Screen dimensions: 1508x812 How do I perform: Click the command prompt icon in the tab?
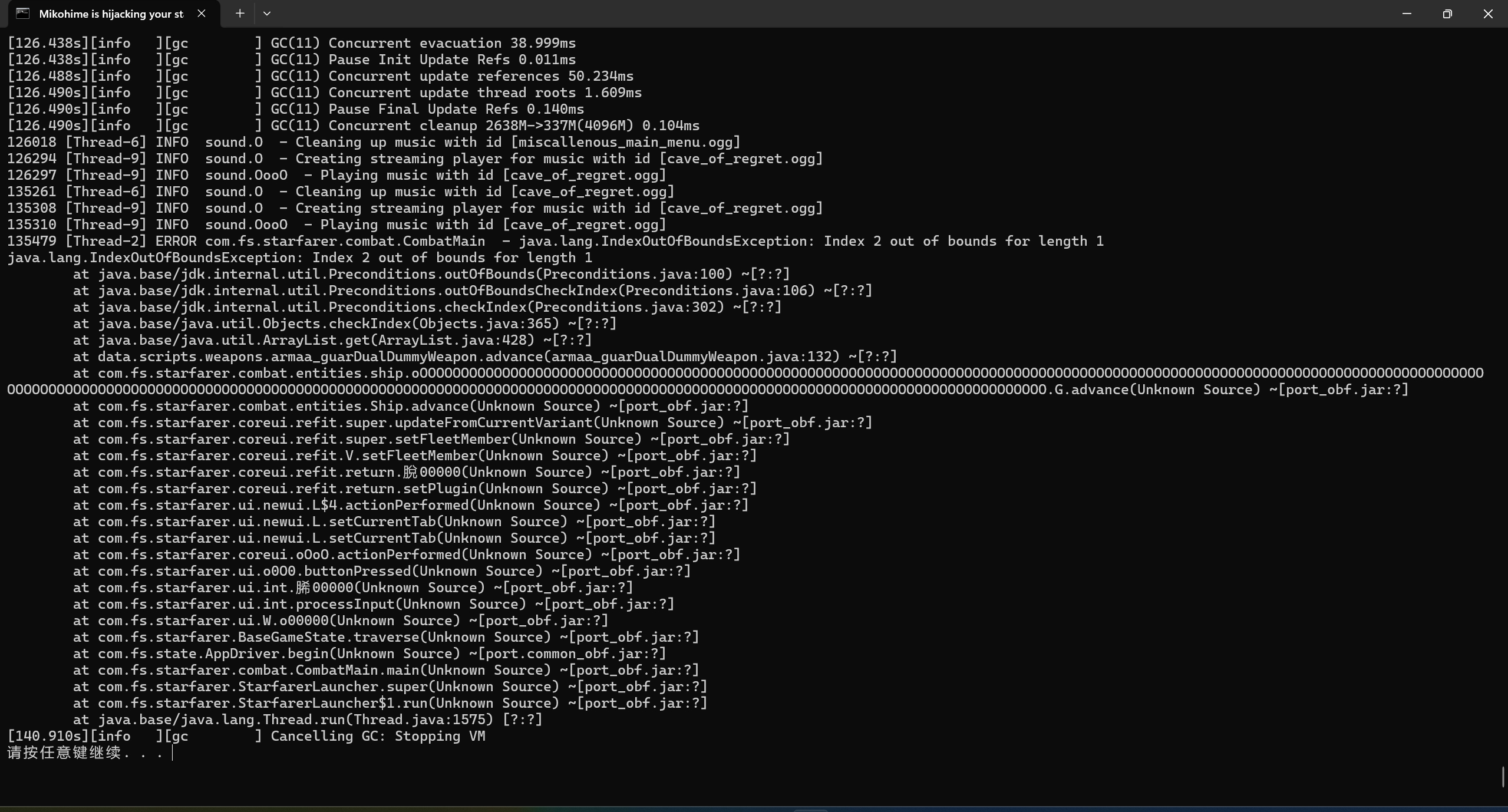[22, 14]
